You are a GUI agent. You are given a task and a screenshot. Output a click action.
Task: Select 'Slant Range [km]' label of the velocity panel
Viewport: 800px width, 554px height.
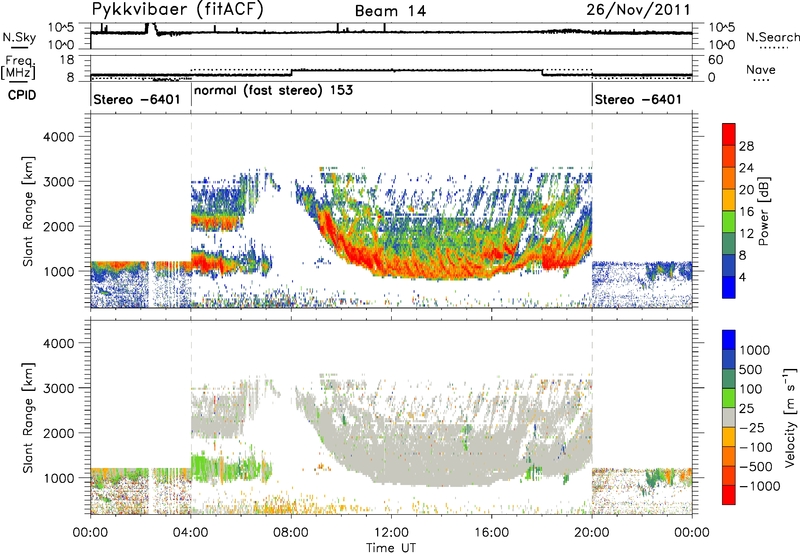pos(28,418)
